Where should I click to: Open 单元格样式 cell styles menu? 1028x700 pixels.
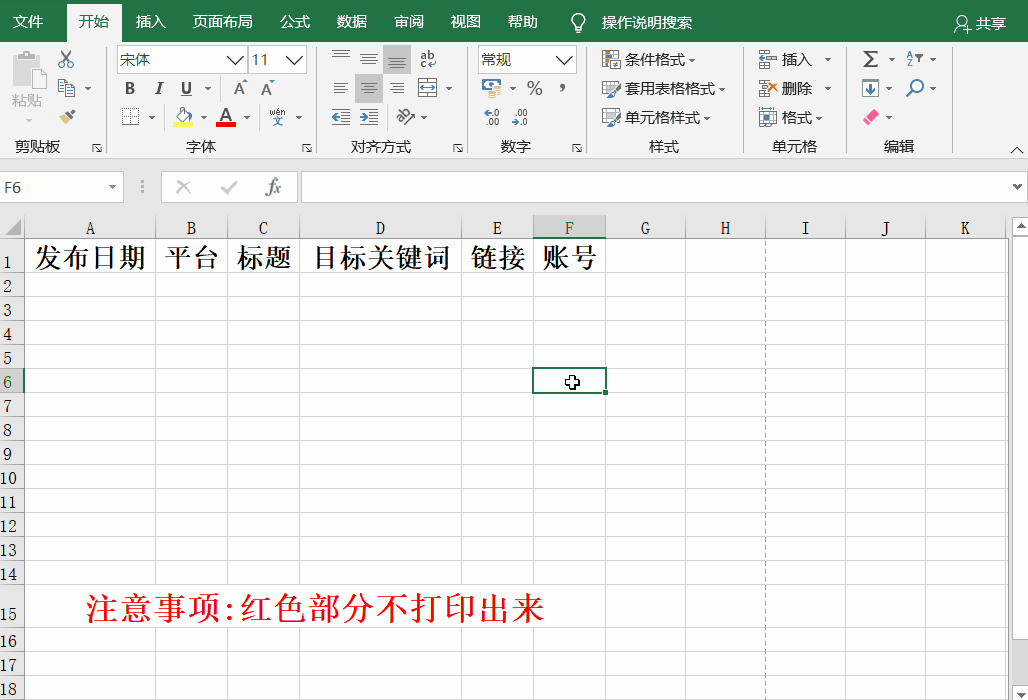[656, 117]
